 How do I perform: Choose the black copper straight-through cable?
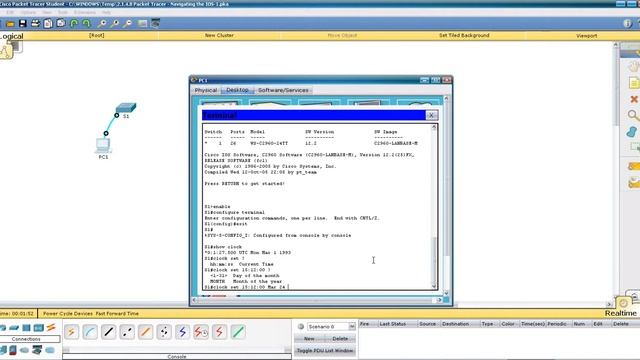pos(108,332)
